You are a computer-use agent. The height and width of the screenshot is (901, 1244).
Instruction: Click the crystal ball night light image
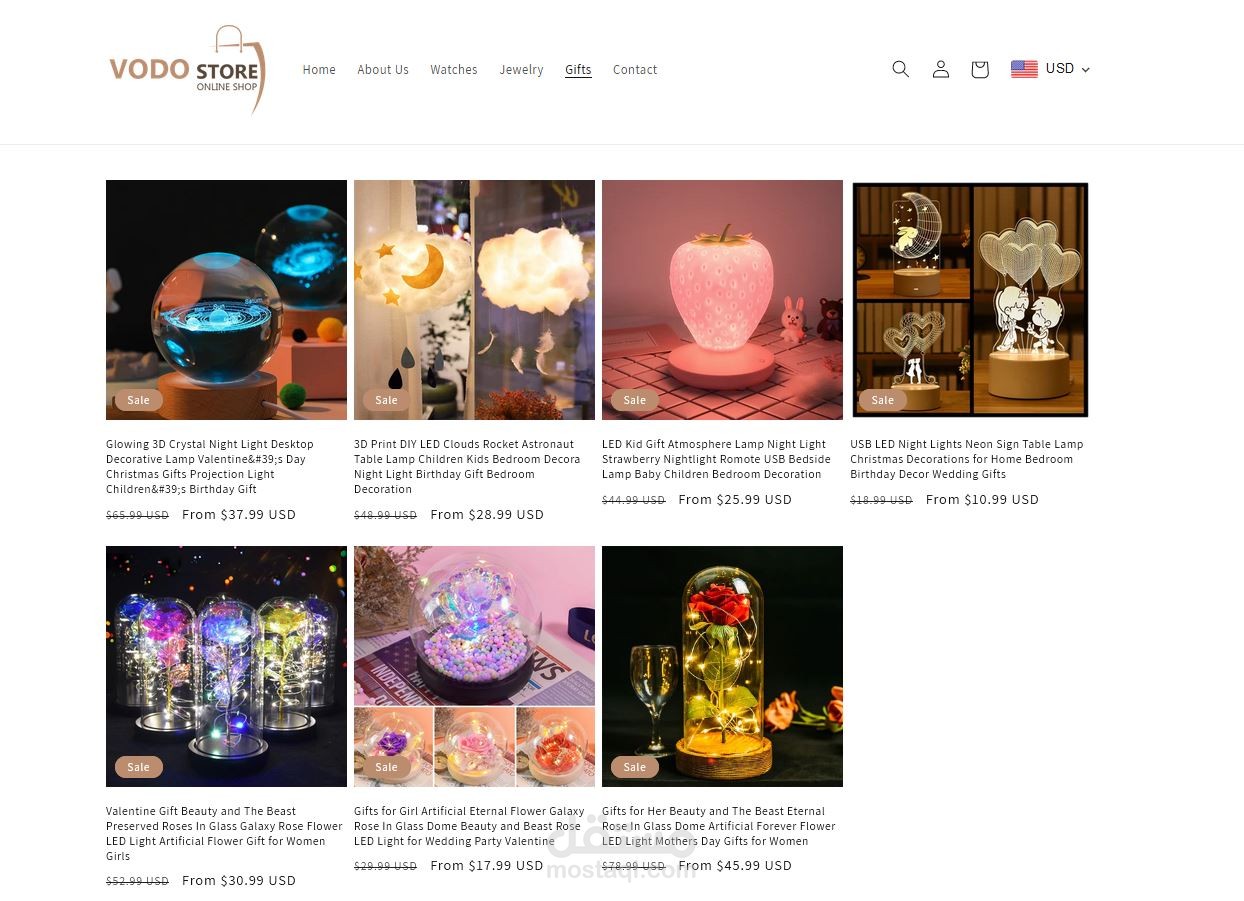tap(226, 300)
